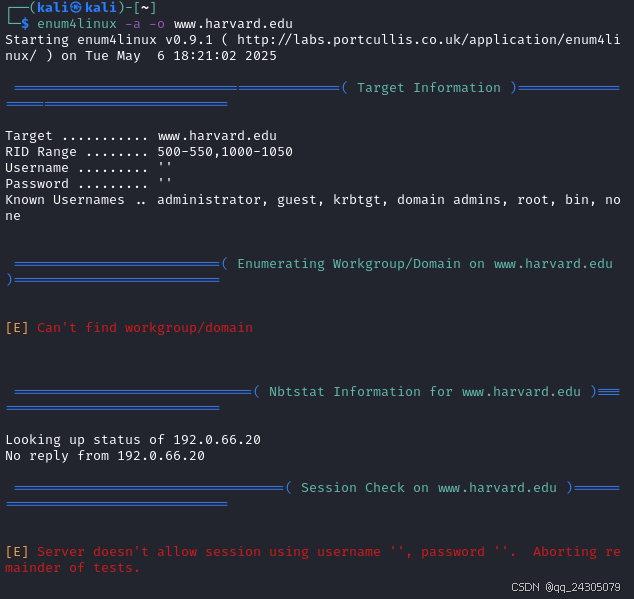Click the prompt text '(kali㉿kali)-[~]'
Viewport: 634px width, 599px height.
point(93,8)
